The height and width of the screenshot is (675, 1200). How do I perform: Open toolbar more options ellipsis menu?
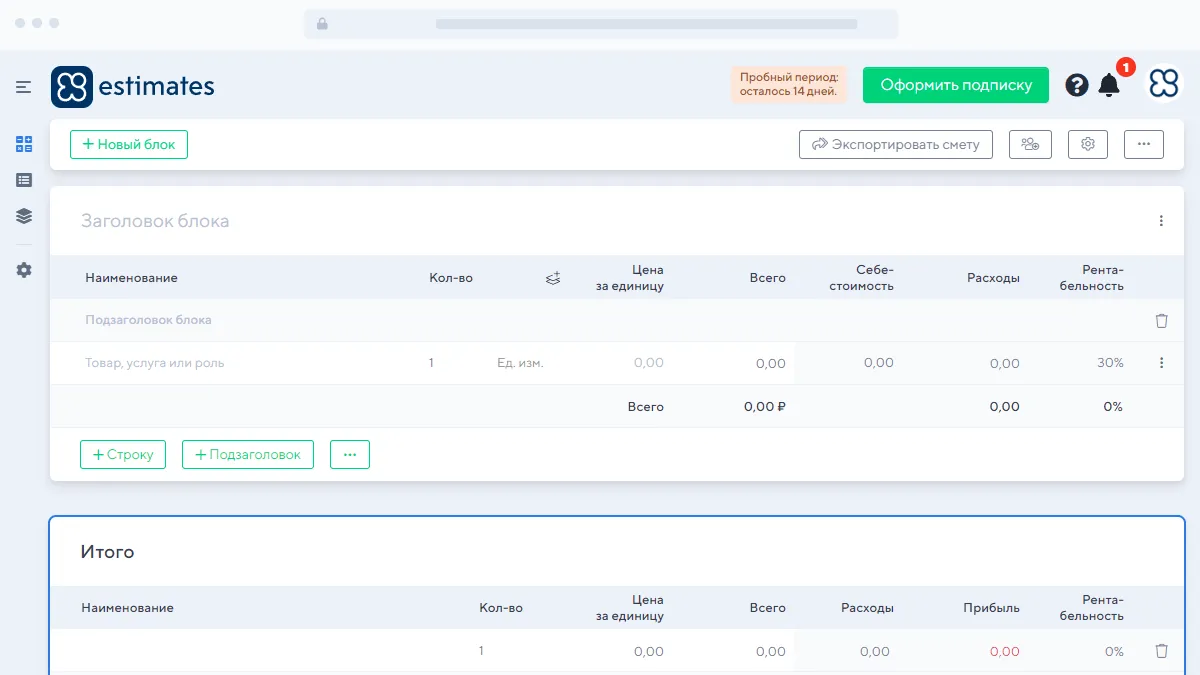1144,144
